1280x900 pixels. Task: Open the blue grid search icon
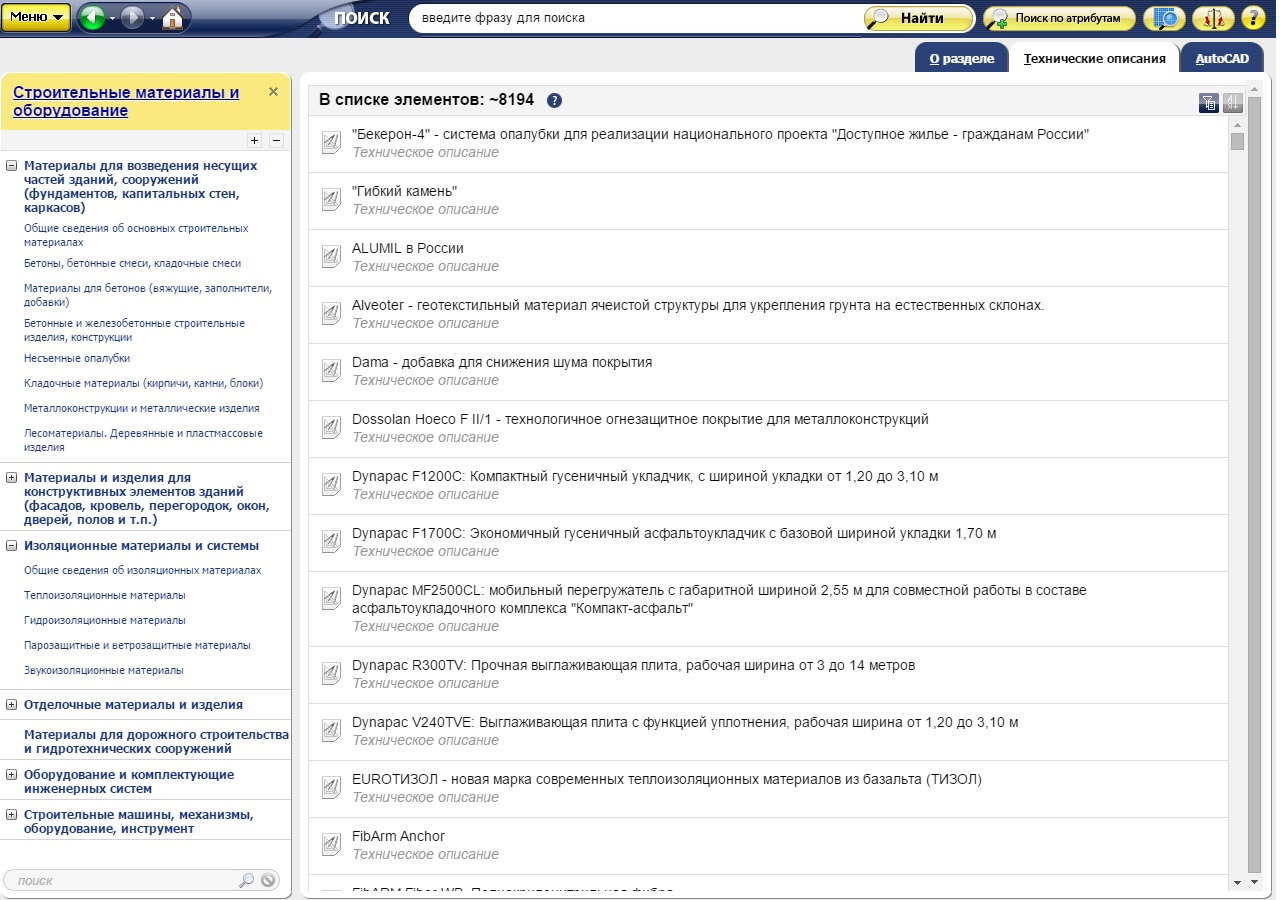point(1164,18)
